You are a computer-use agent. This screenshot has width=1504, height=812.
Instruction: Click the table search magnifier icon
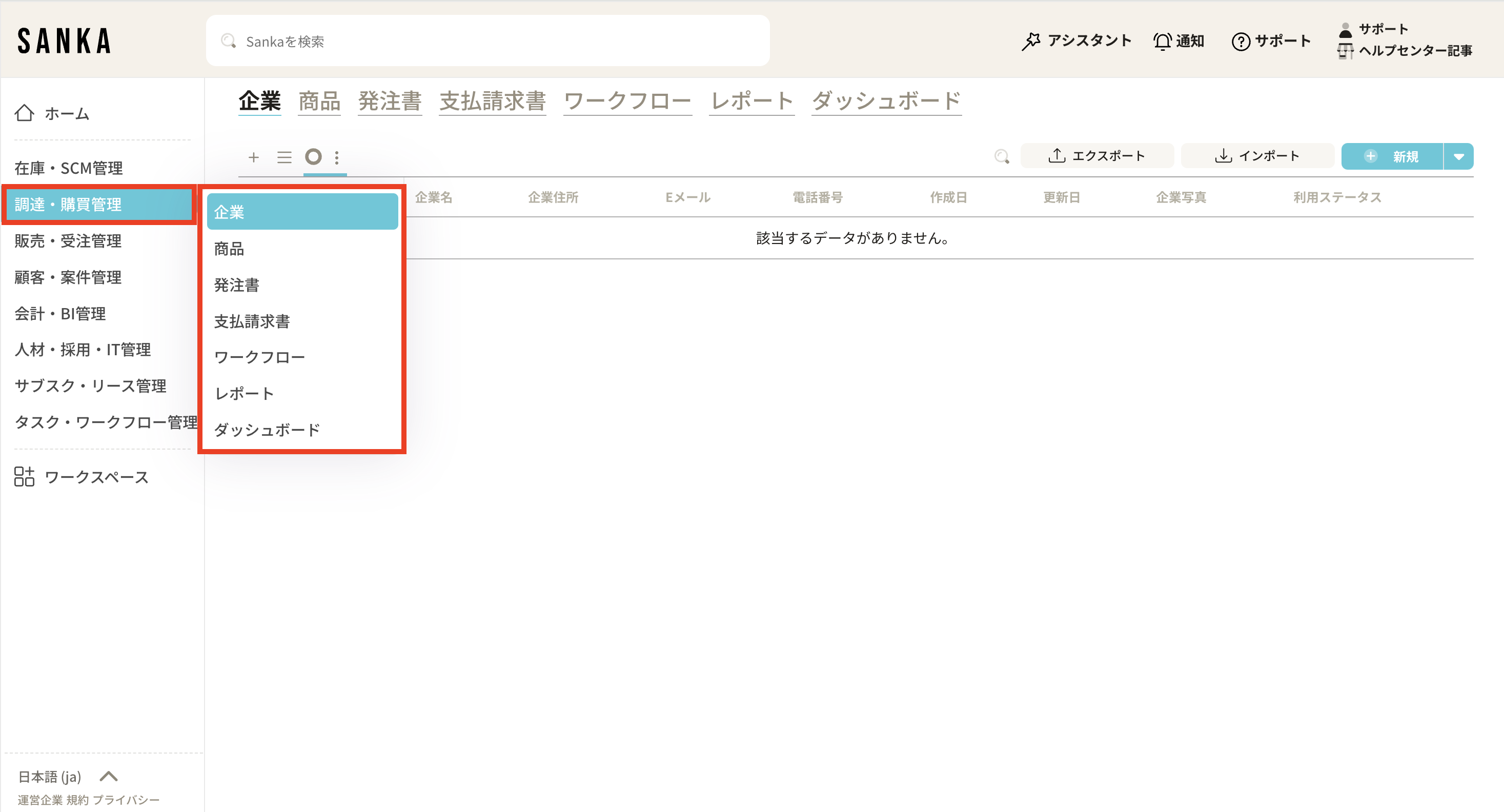coord(1002,156)
